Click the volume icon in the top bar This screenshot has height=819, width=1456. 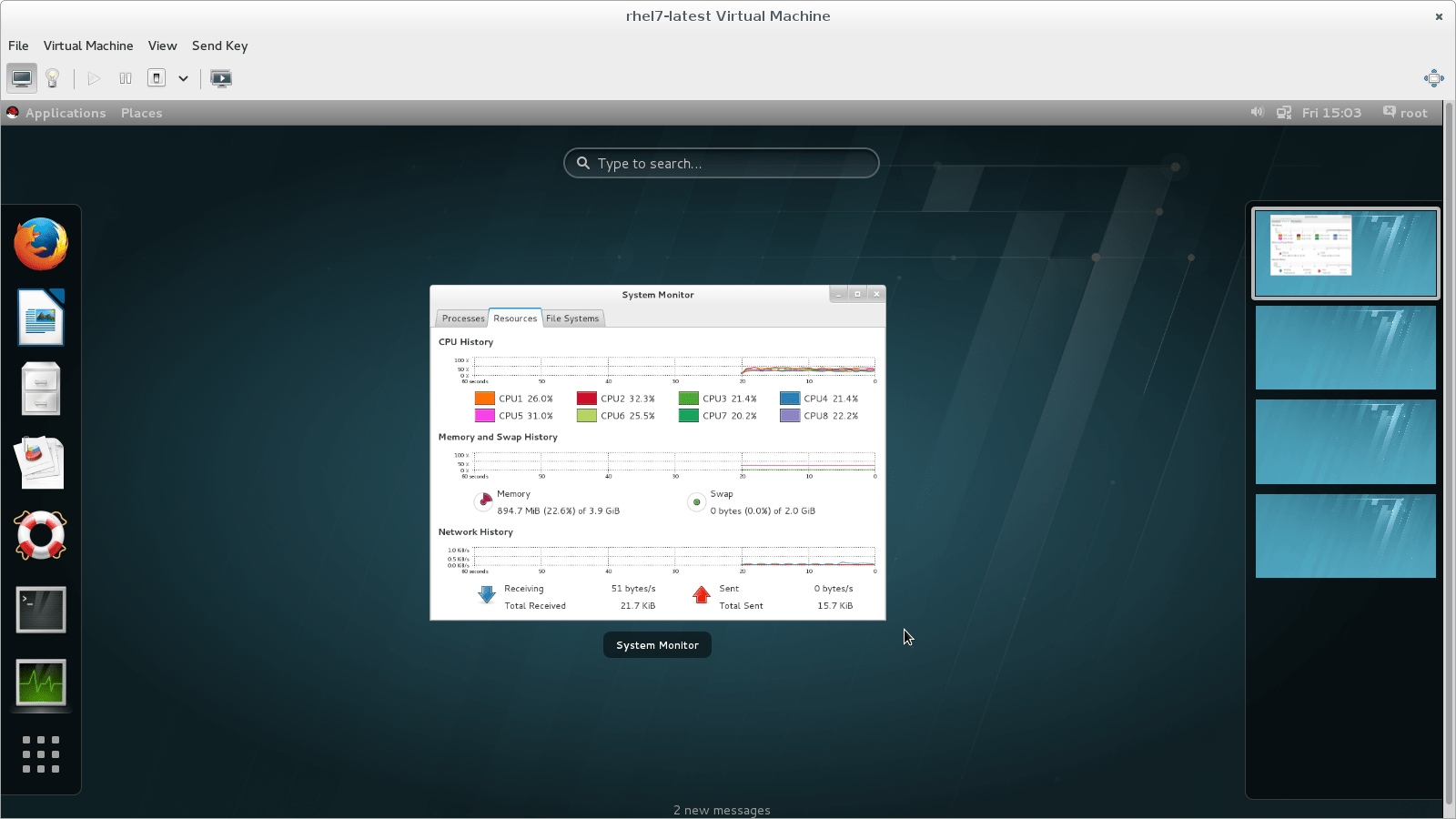[x=1257, y=112]
